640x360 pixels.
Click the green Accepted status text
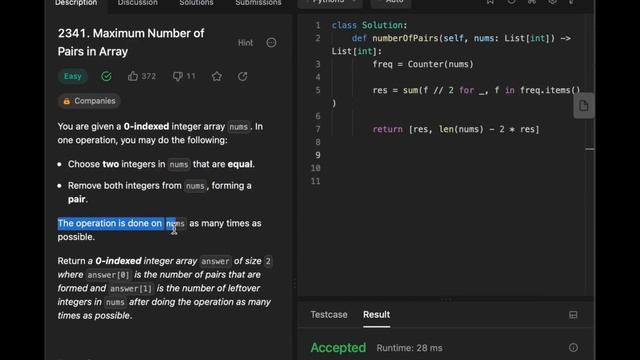click(x=338, y=348)
